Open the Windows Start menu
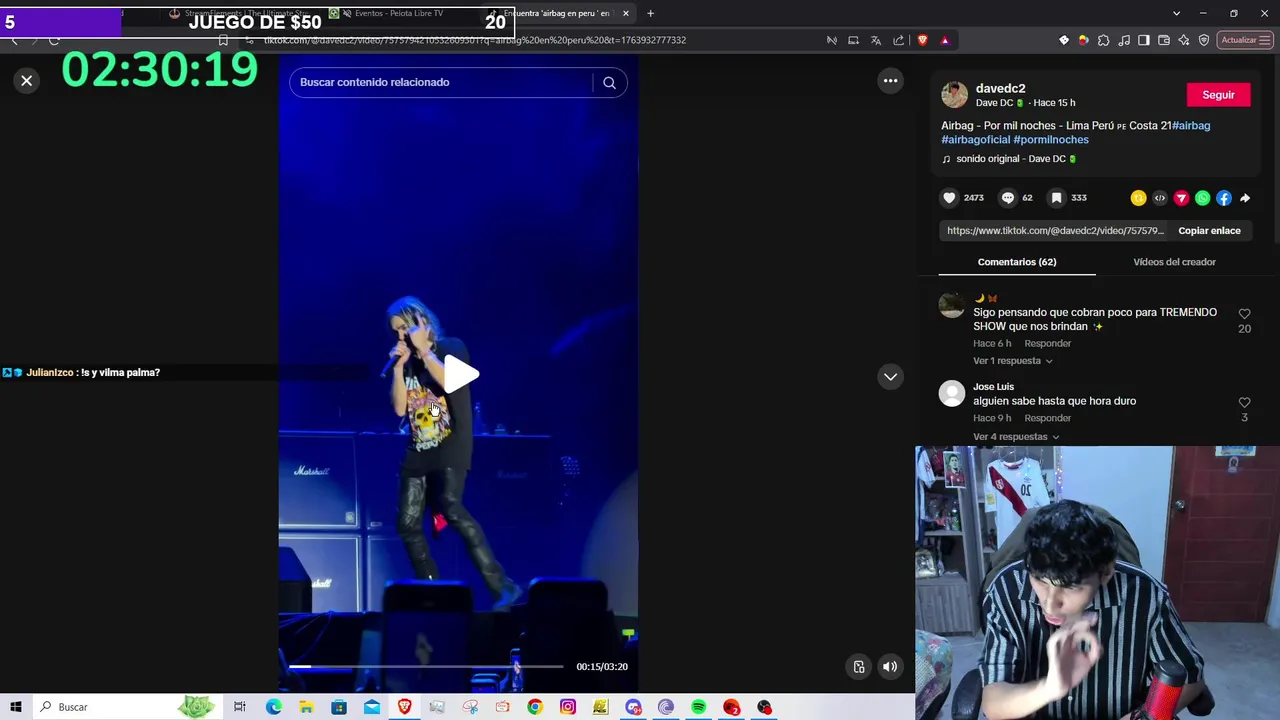This screenshot has height=720, width=1280. (16, 707)
